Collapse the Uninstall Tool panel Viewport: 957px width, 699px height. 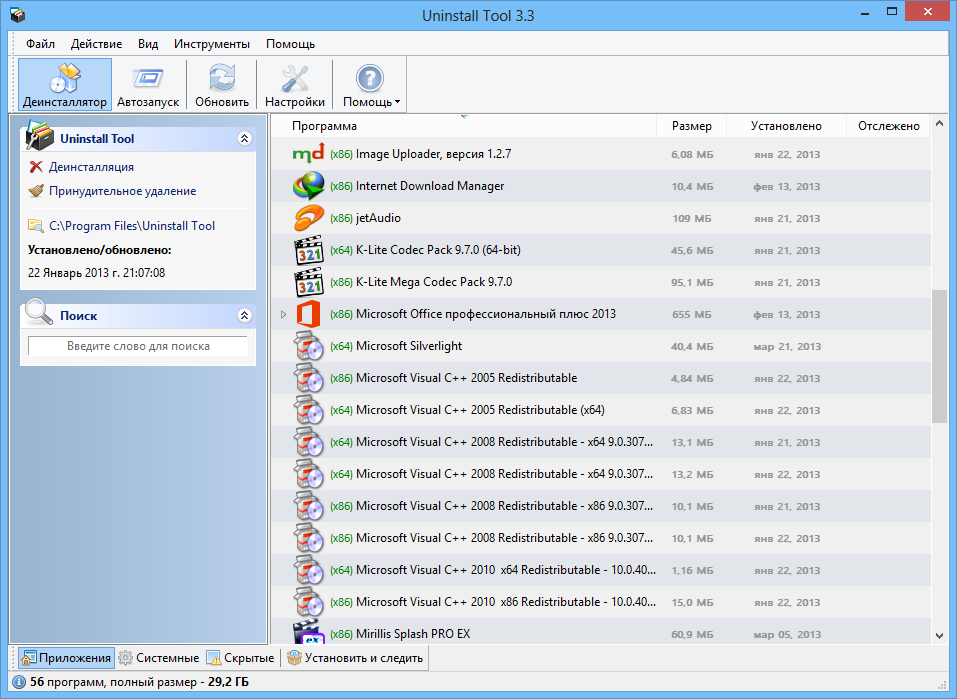pos(244,139)
